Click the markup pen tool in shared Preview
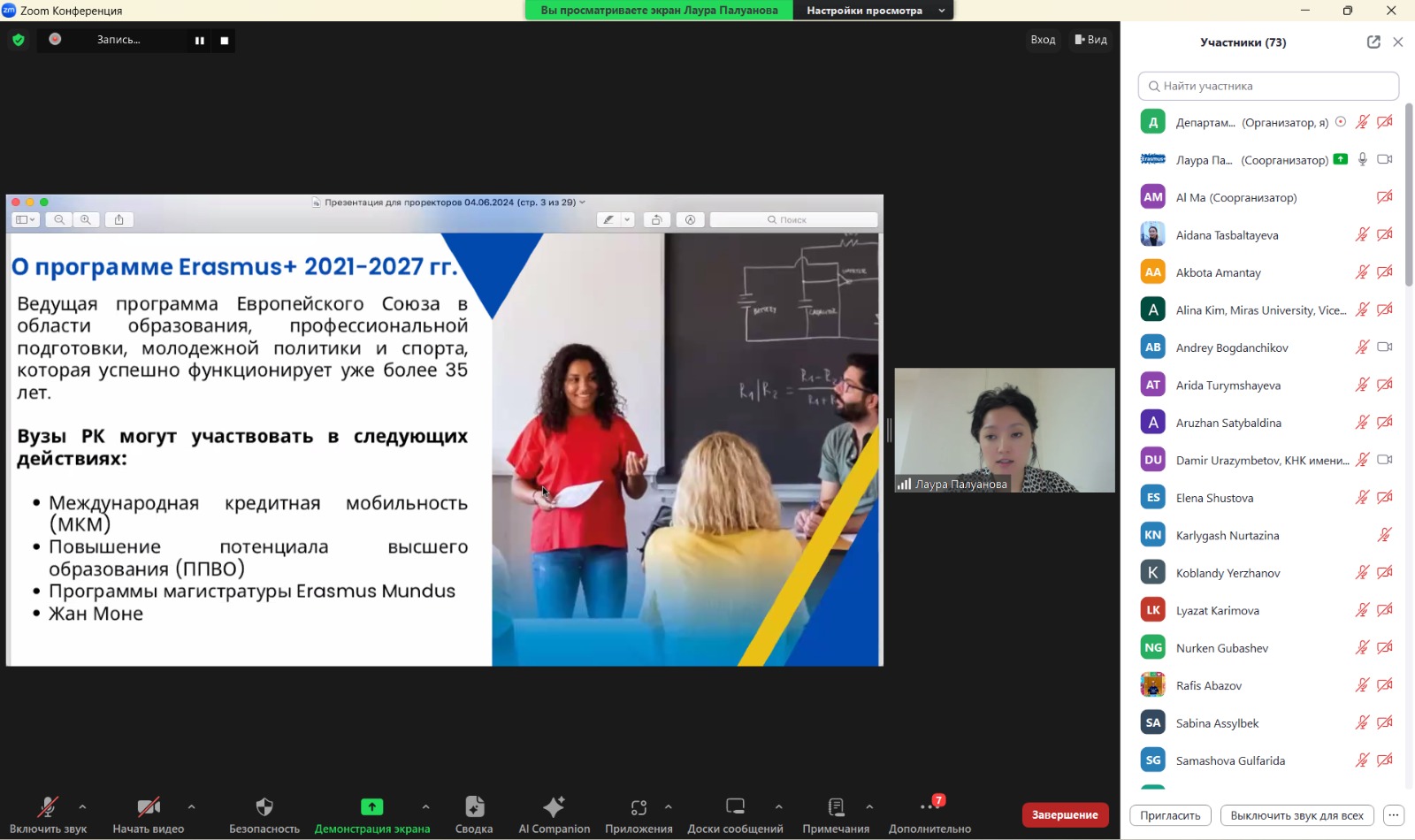1415x840 pixels. (x=608, y=219)
